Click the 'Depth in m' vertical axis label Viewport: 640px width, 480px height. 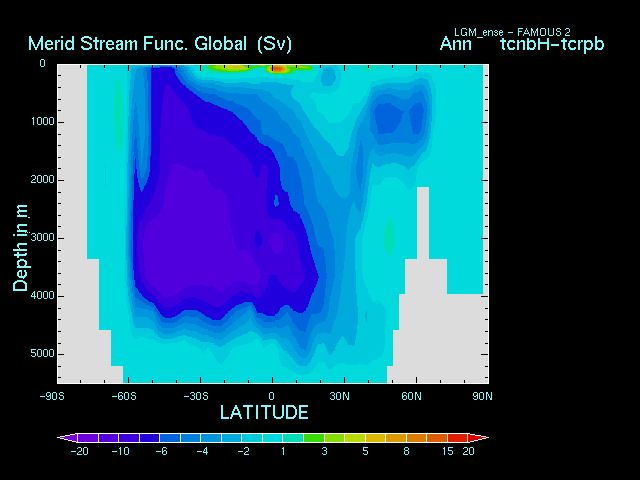pyautogui.click(x=20, y=248)
